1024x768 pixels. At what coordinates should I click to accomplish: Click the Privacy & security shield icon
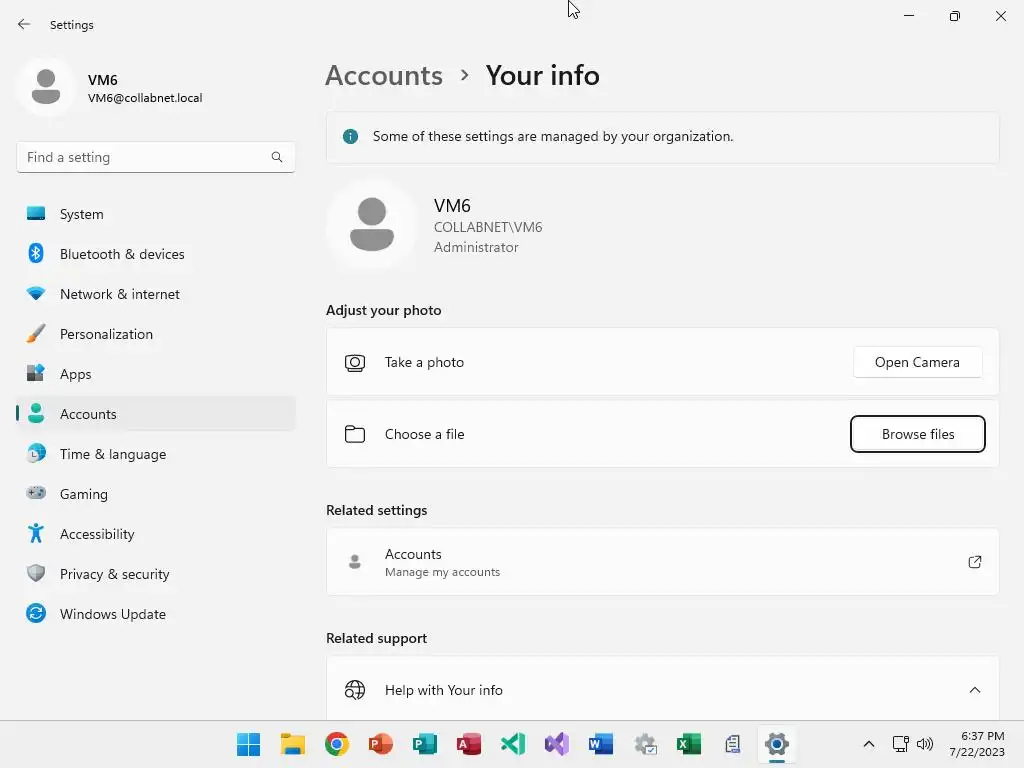click(36, 573)
